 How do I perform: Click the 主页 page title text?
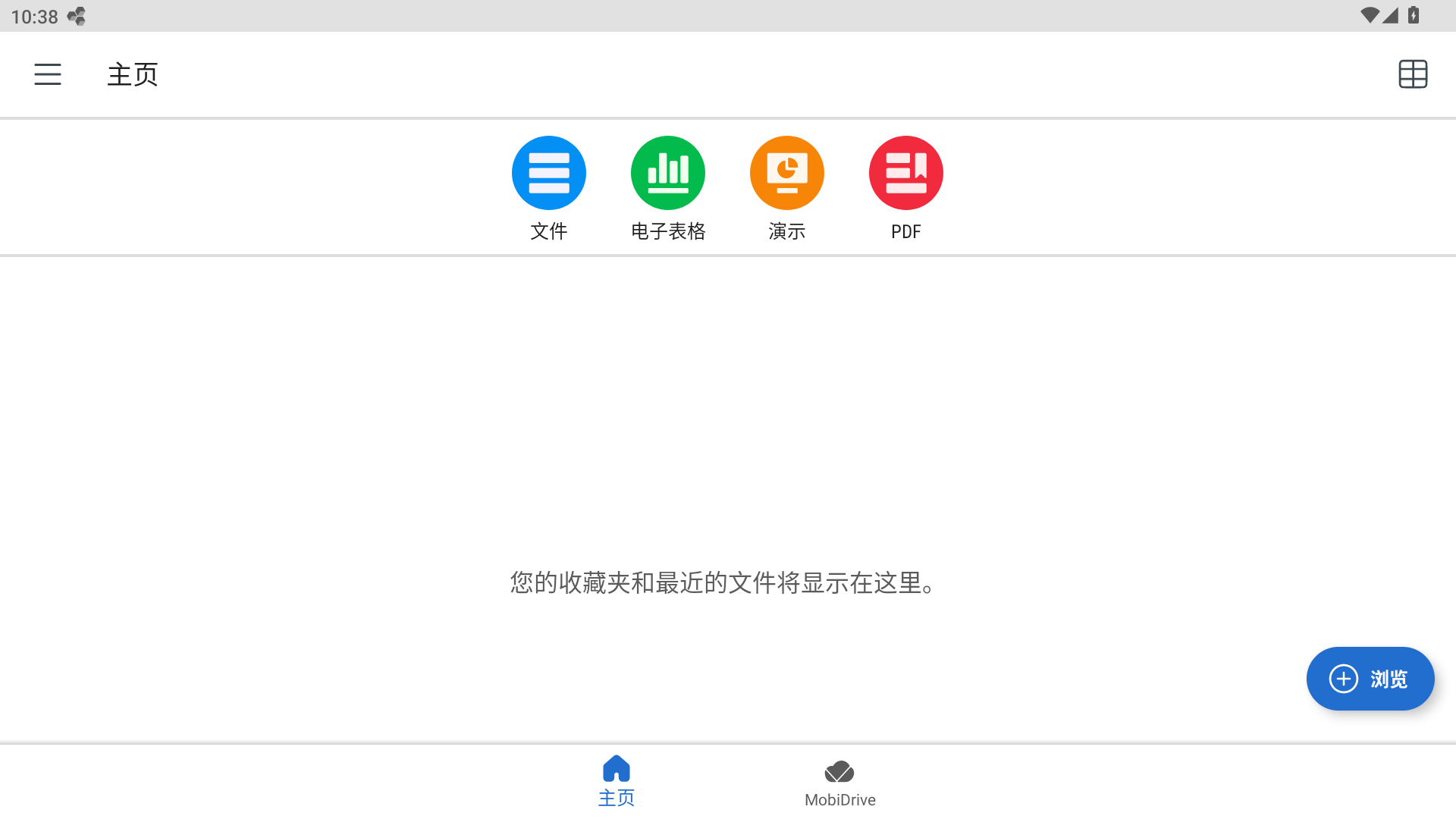(x=133, y=74)
